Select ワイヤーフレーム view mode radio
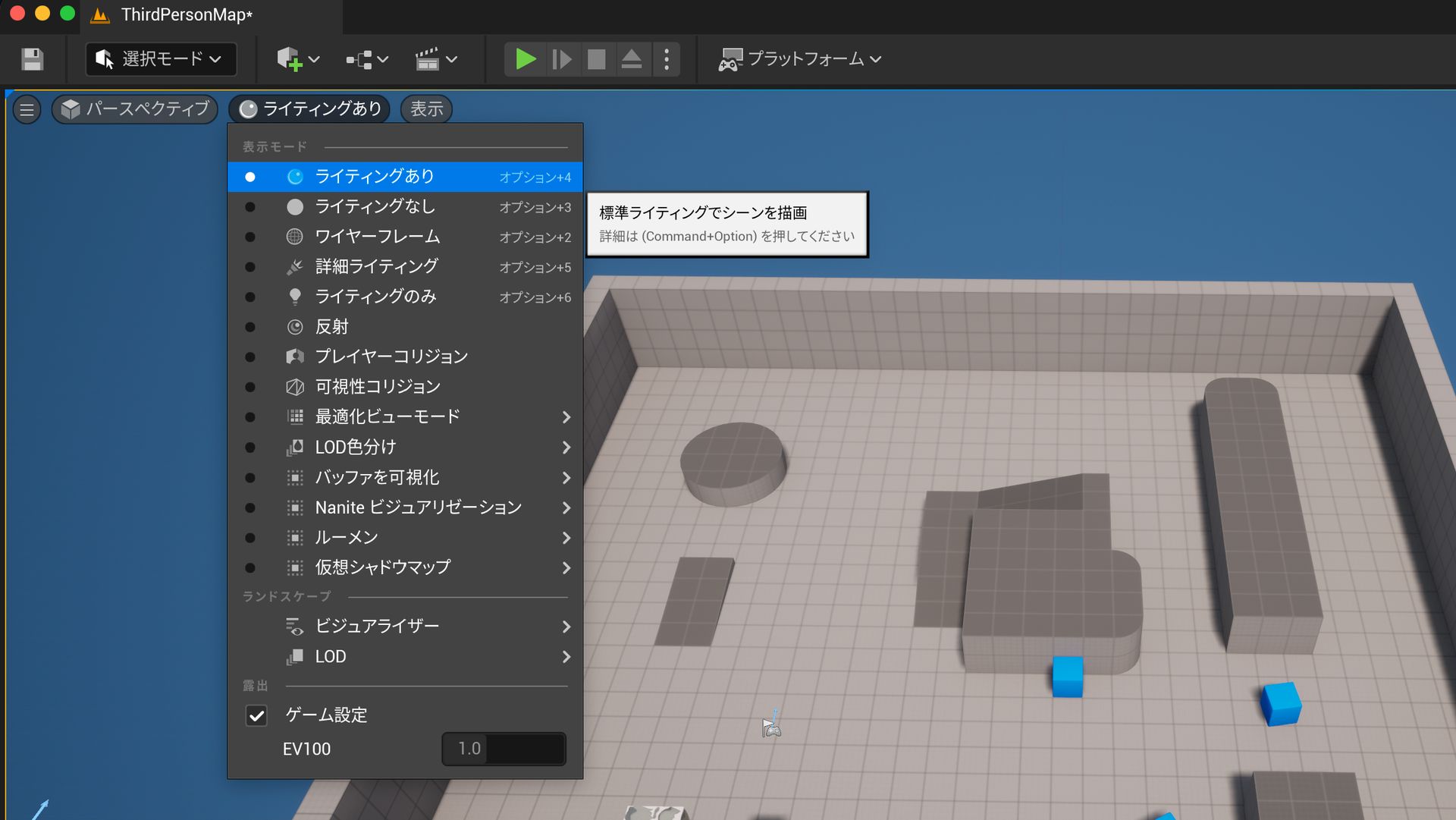 click(x=377, y=237)
